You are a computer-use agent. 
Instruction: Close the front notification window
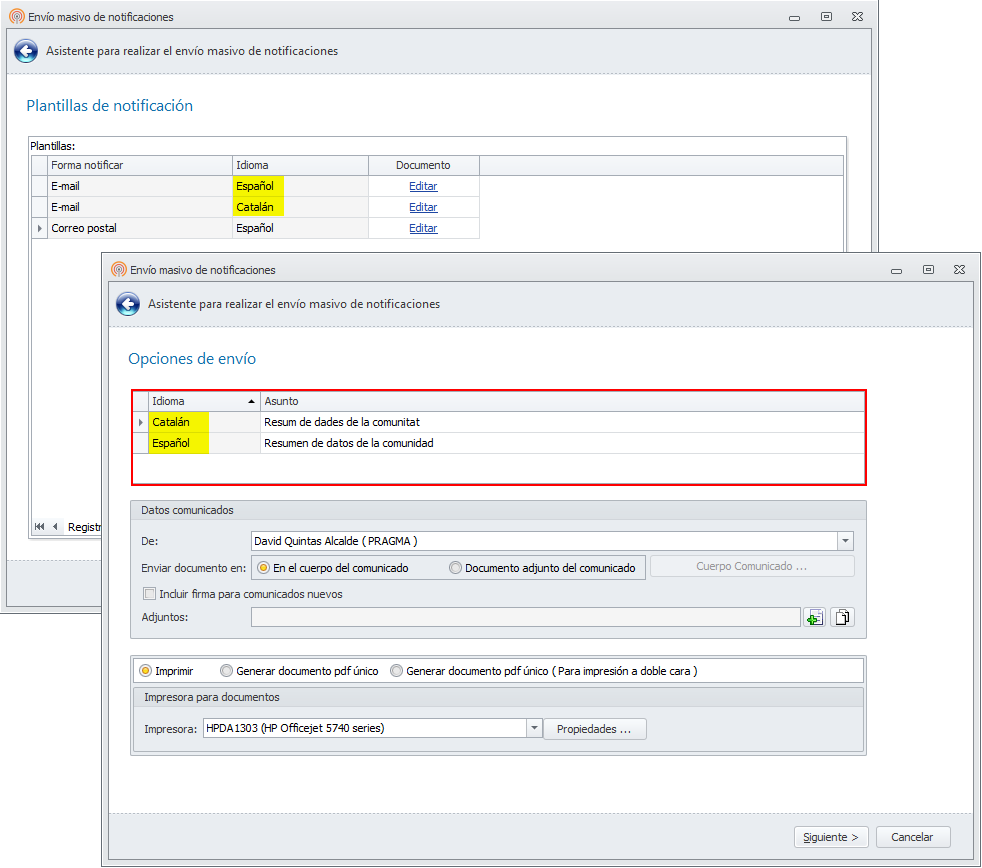959,269
